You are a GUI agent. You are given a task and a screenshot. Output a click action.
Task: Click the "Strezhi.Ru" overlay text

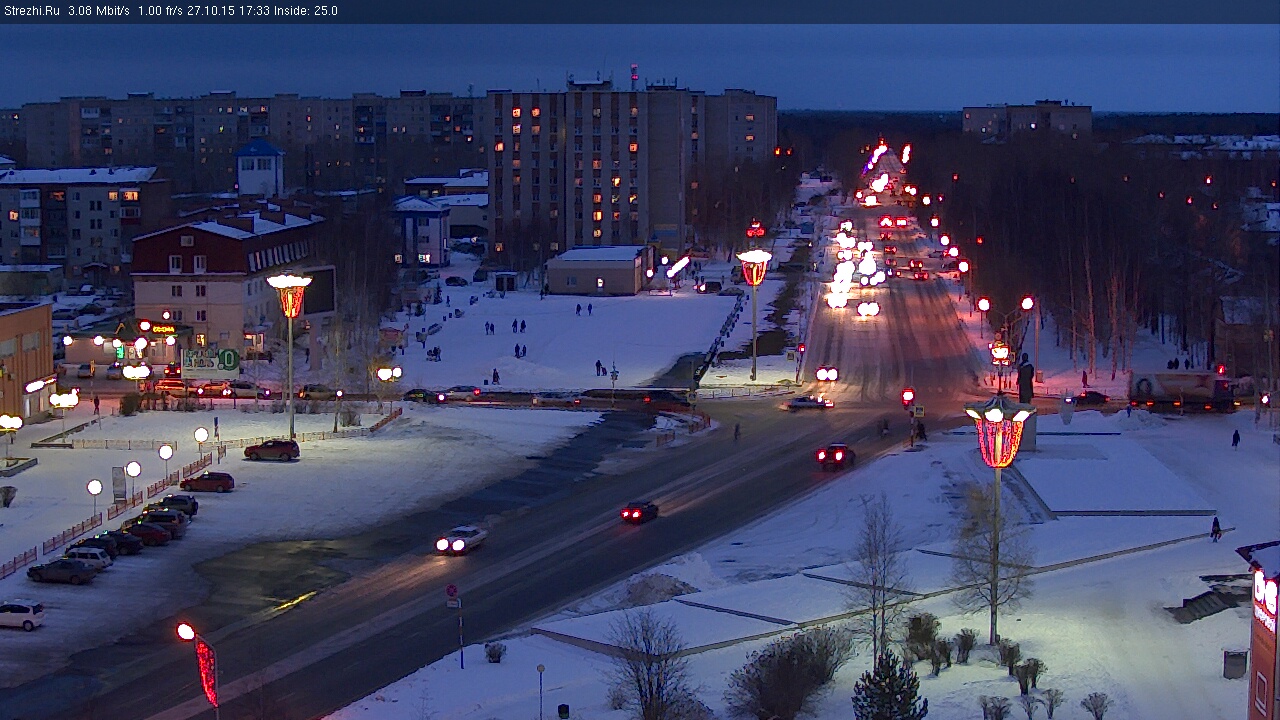(x=32, y=11)
